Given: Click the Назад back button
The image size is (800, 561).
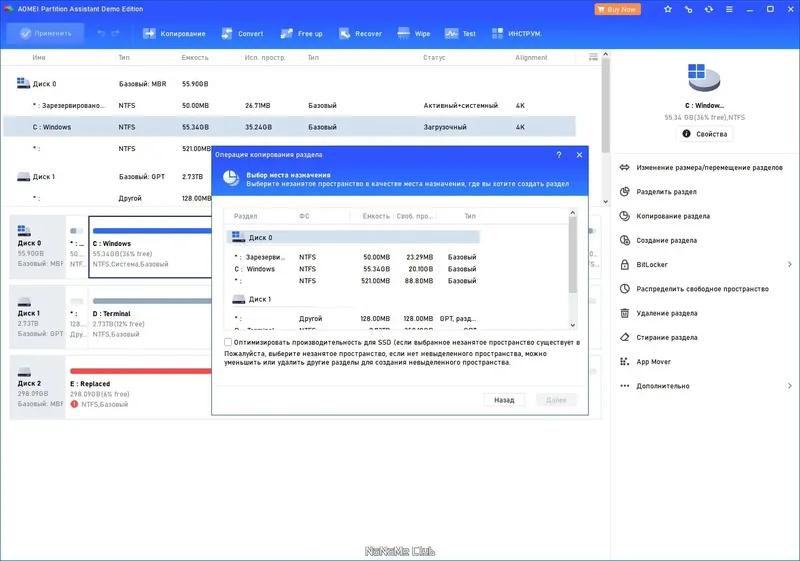Looking at the screenshot, I should pyautogui.click(x=504, y=400).
